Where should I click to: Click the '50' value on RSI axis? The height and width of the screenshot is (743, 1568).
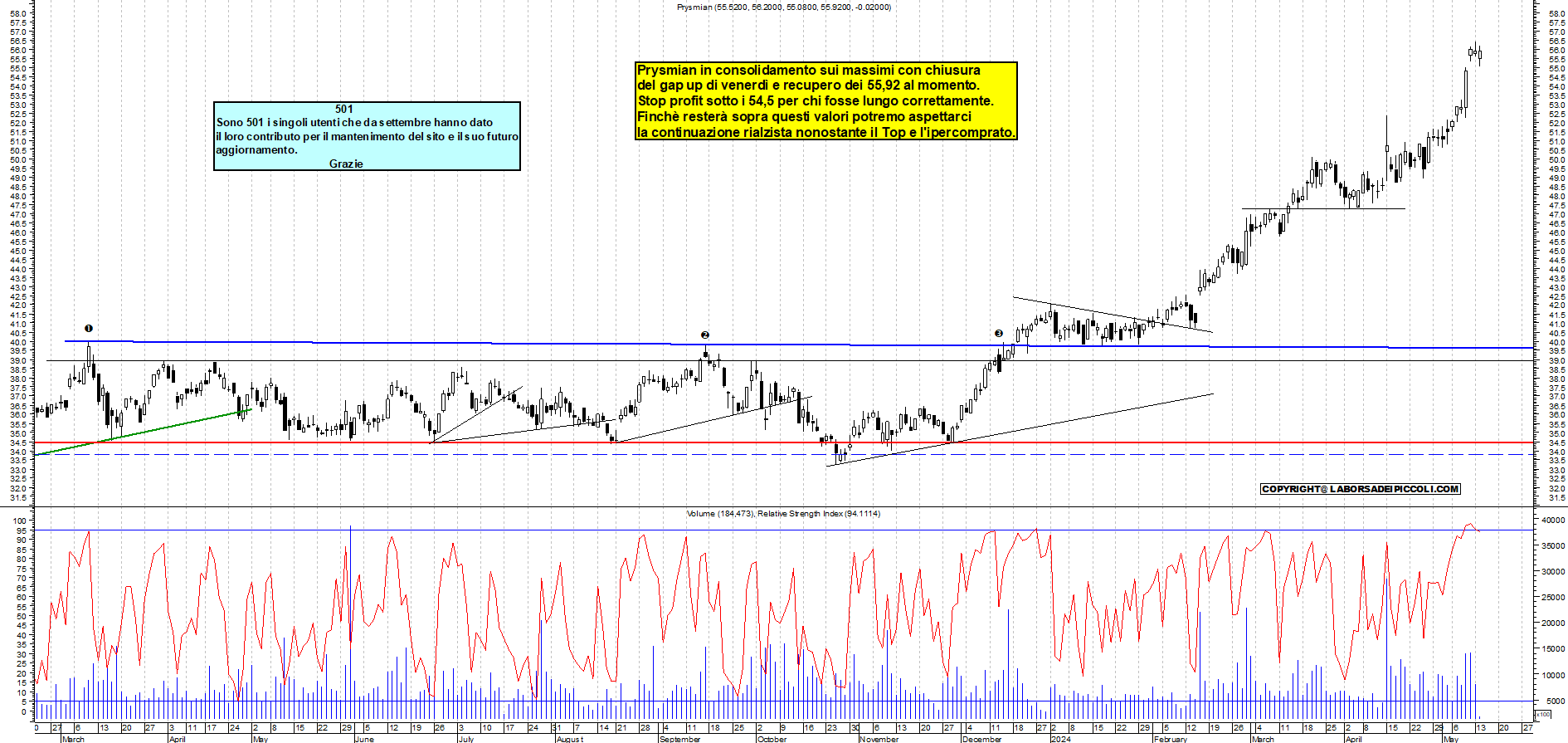click(x=23, y=617)
